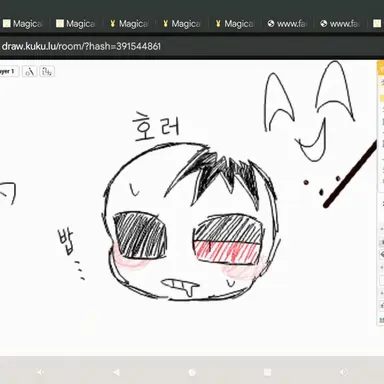Click the draw.kuku.lu address bar URL
This screenshot has width=384, height=384.
(x=81, y=46)
